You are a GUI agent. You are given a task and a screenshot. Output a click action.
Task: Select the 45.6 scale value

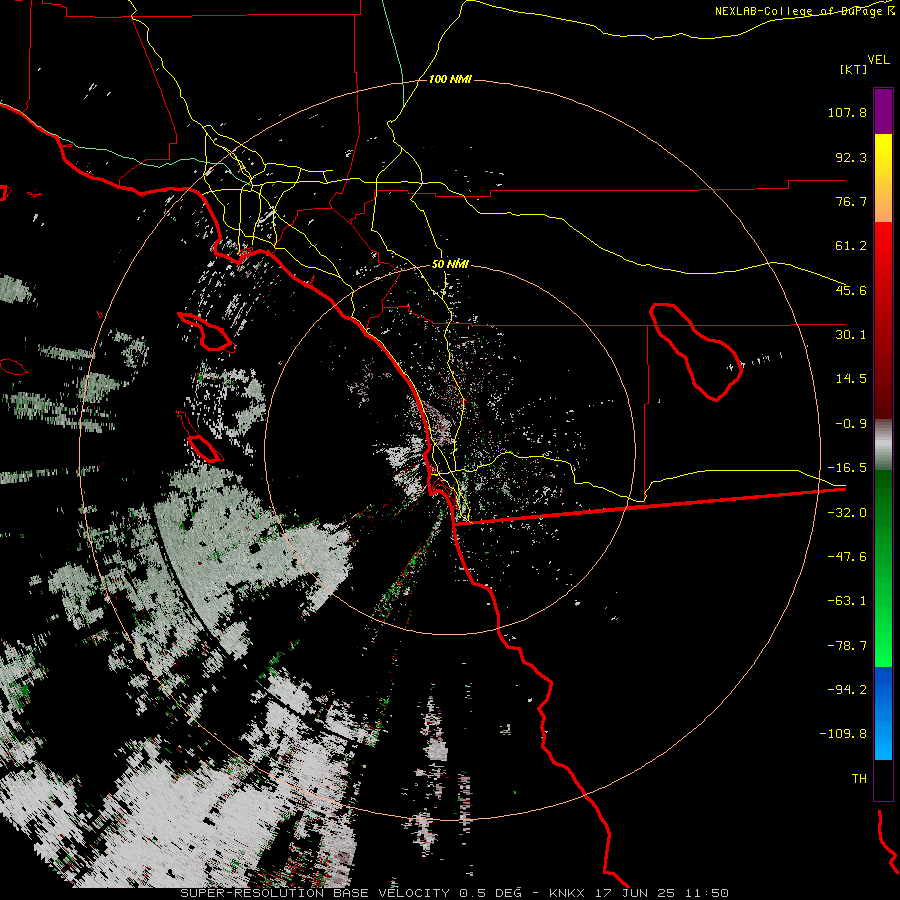[x=851, y=290]
